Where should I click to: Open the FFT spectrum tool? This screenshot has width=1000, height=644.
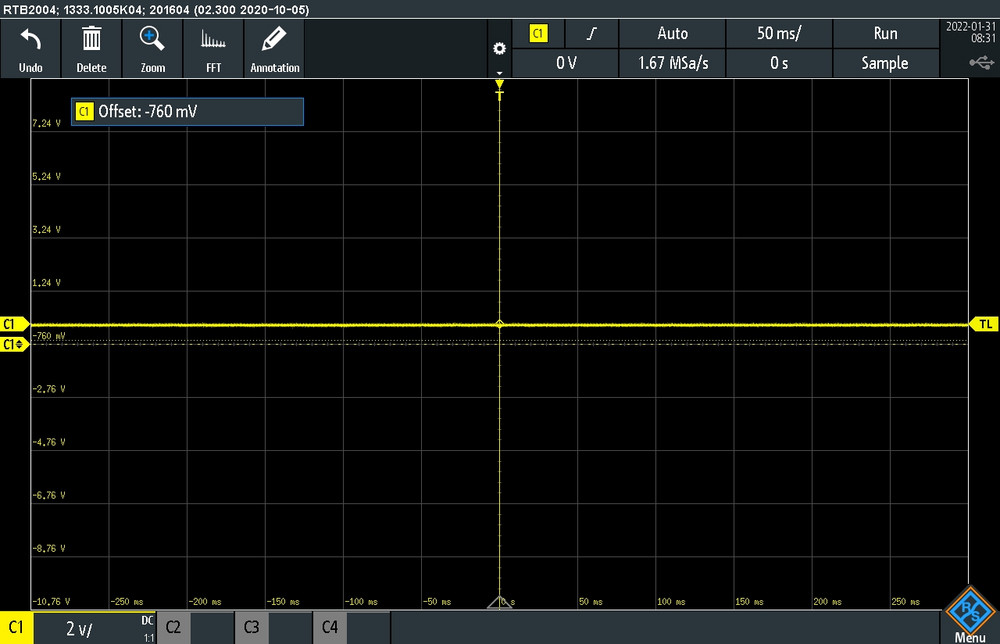click(213, 49)
